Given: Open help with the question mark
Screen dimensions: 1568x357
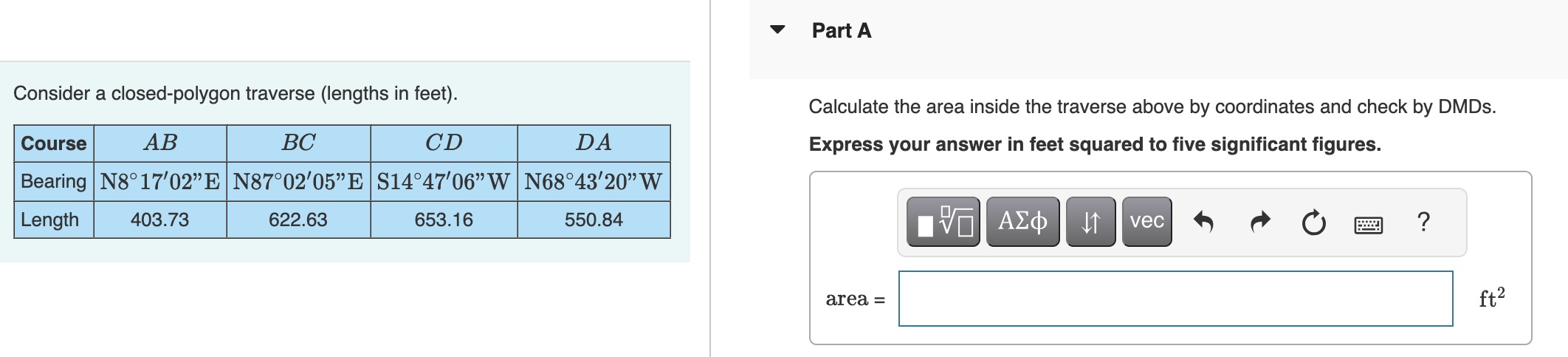Looking at the screenshot, I should pyautogui.click(x=1424, y=222).
